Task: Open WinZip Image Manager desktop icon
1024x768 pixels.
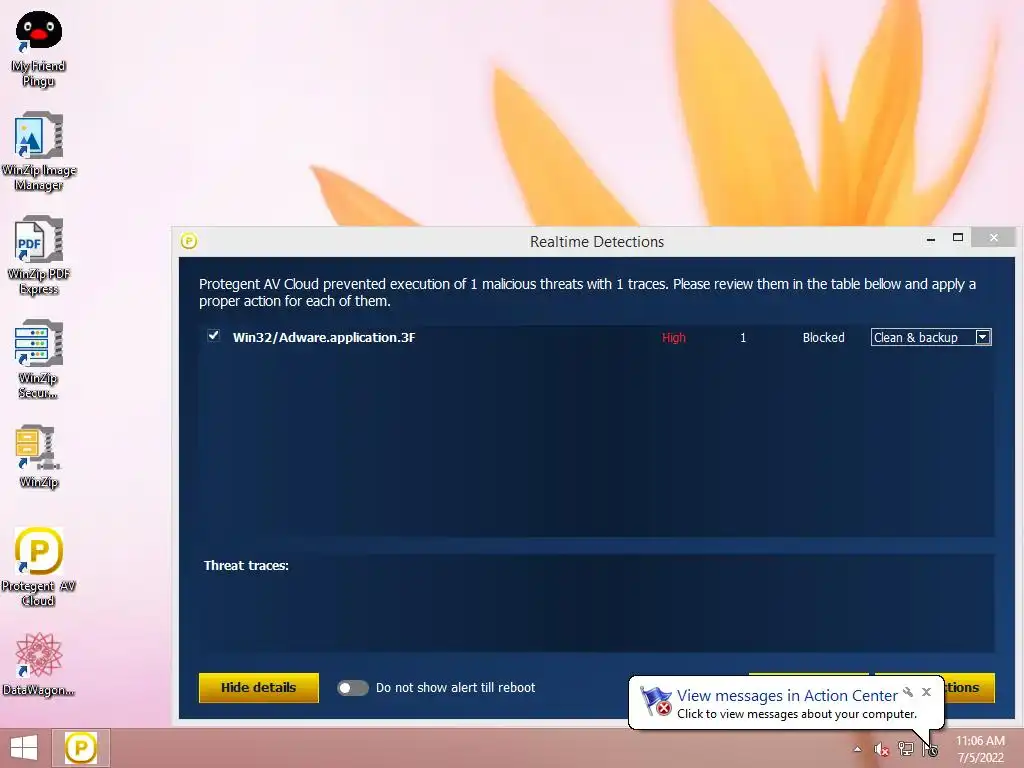Action: tap(39, 152)
